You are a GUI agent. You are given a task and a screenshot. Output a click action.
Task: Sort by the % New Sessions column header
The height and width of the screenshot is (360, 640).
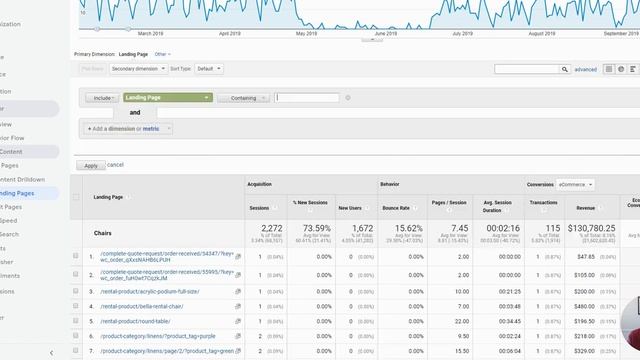310,203
